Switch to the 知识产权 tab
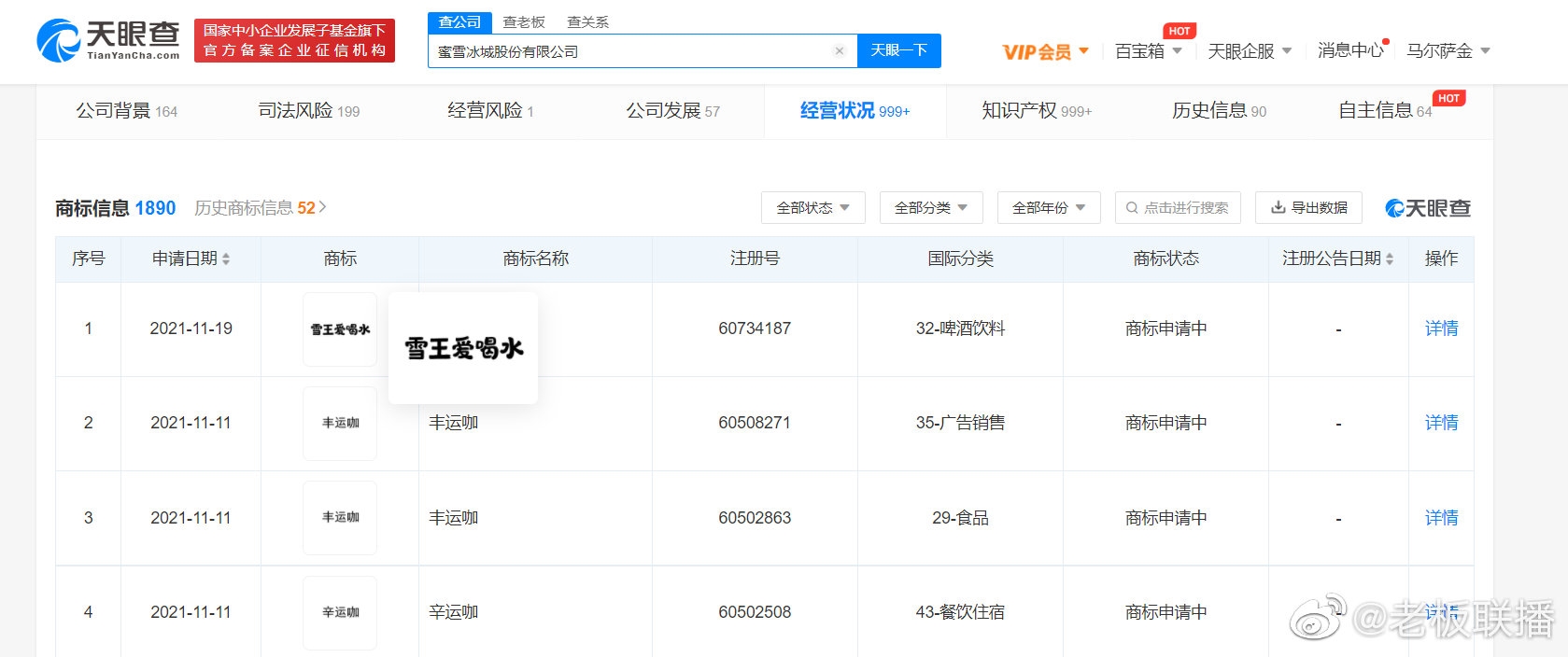The height and width of the screenshot is (657, 1568). [1036, 111]
